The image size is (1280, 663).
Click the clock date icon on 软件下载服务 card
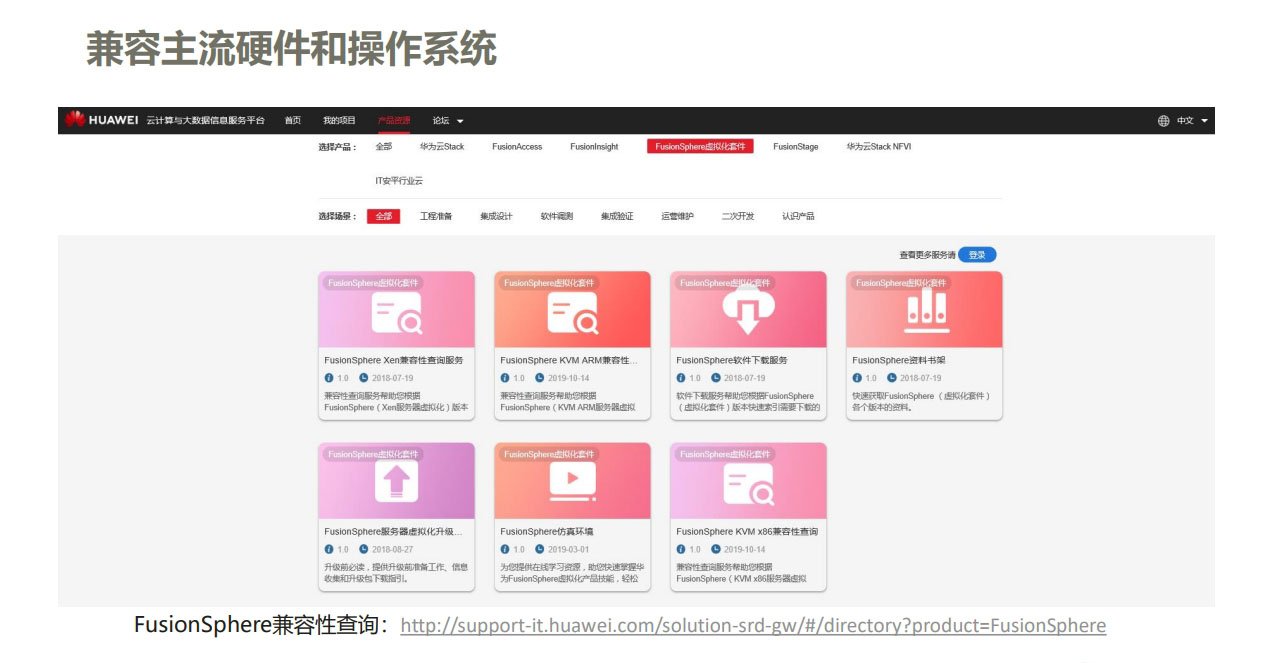715,378
